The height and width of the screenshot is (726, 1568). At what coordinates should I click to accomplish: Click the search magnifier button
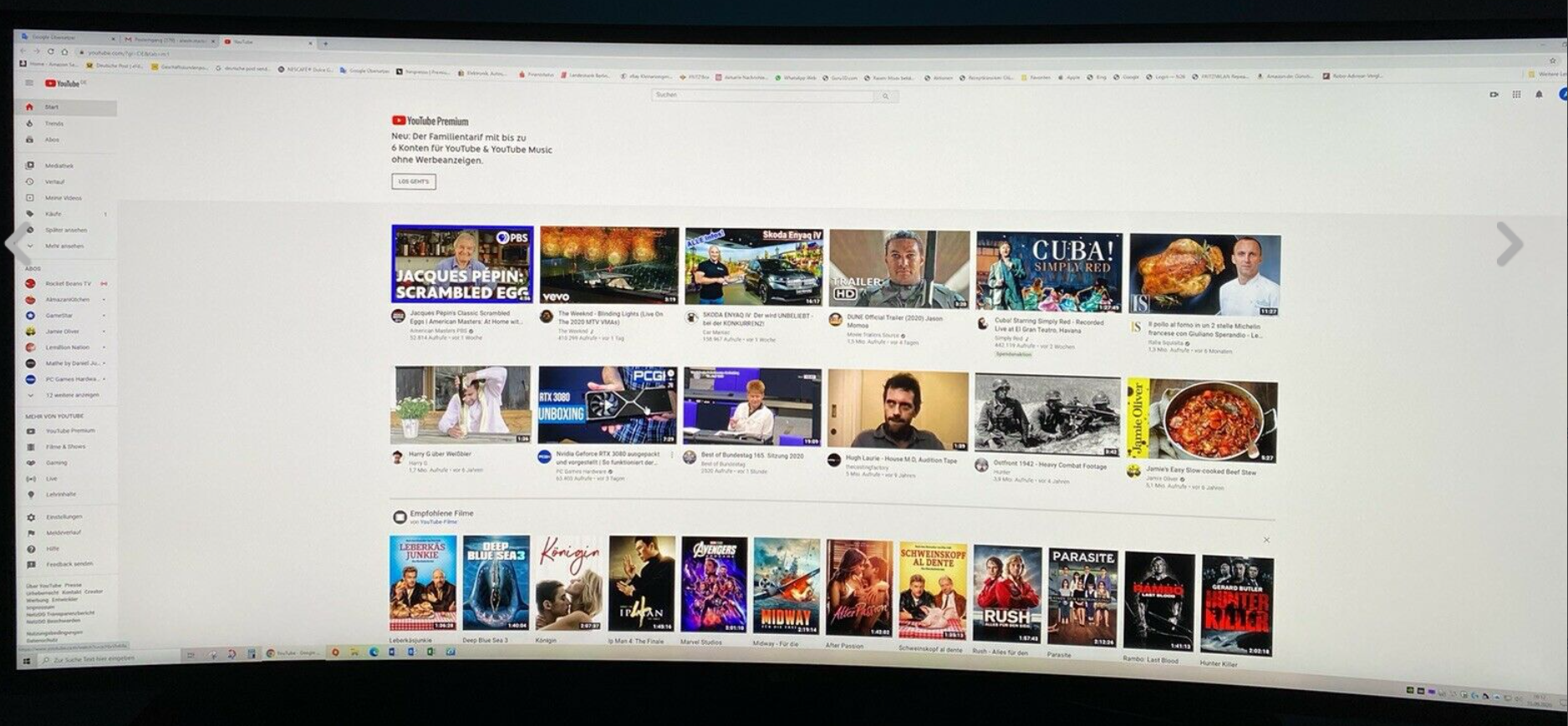(885, 97)
